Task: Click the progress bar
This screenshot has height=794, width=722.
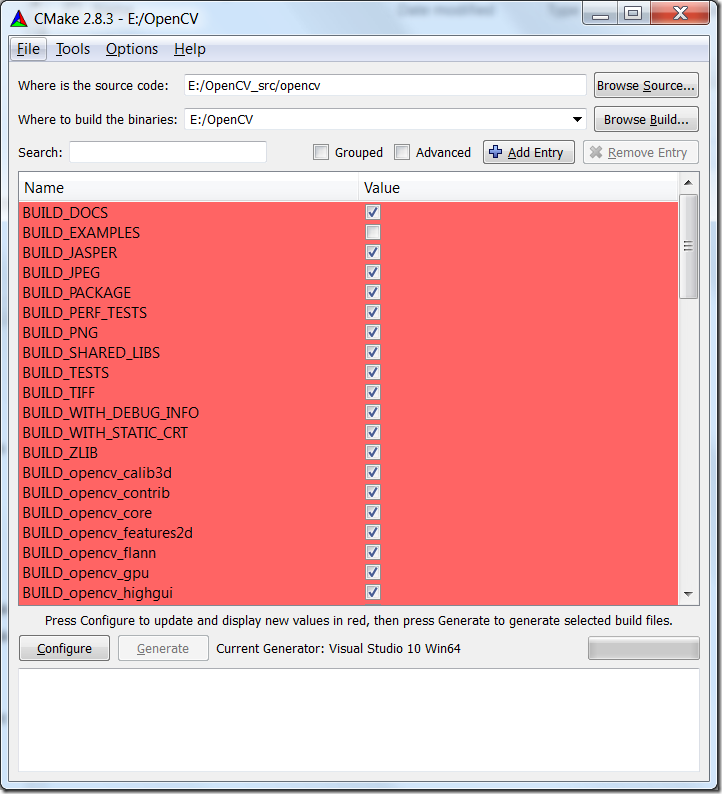Action: click(x=644, y=648)
